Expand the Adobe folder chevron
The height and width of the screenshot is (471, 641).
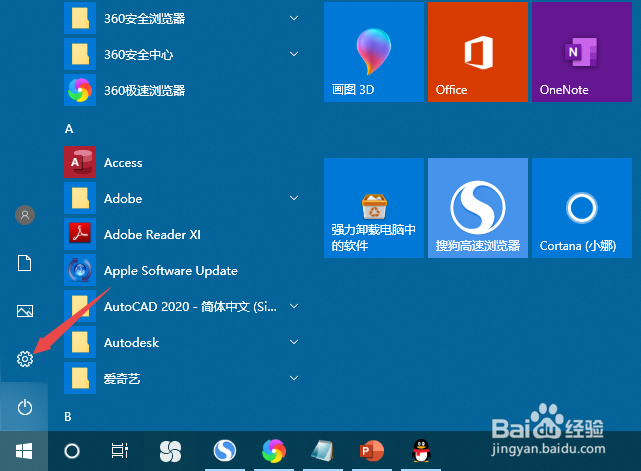pyautogui.click(x=294, y=198)
